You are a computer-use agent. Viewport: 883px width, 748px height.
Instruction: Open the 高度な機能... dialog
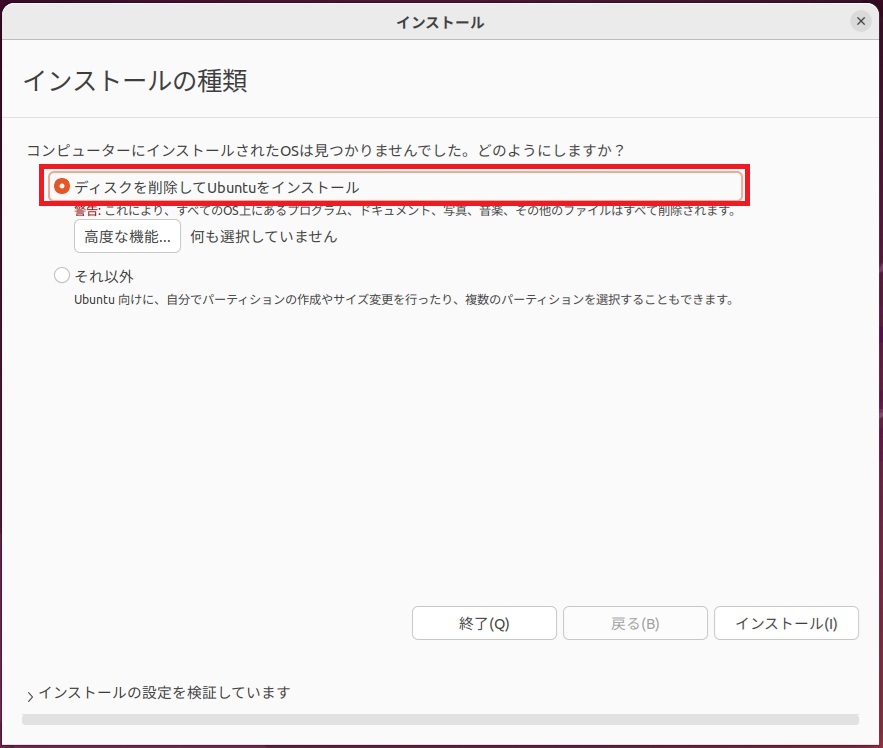(x=127, y=236)
